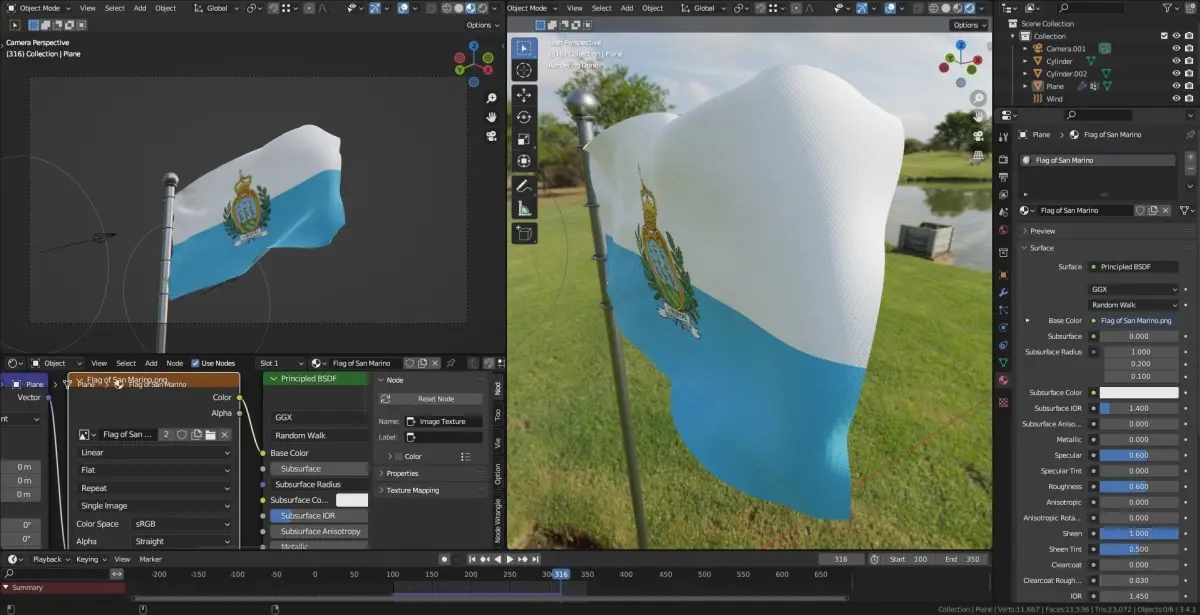Open Marker menu in timeline
Image resolution: width=1200 pixels, height=615 pixels.
[x=150, y=559]
